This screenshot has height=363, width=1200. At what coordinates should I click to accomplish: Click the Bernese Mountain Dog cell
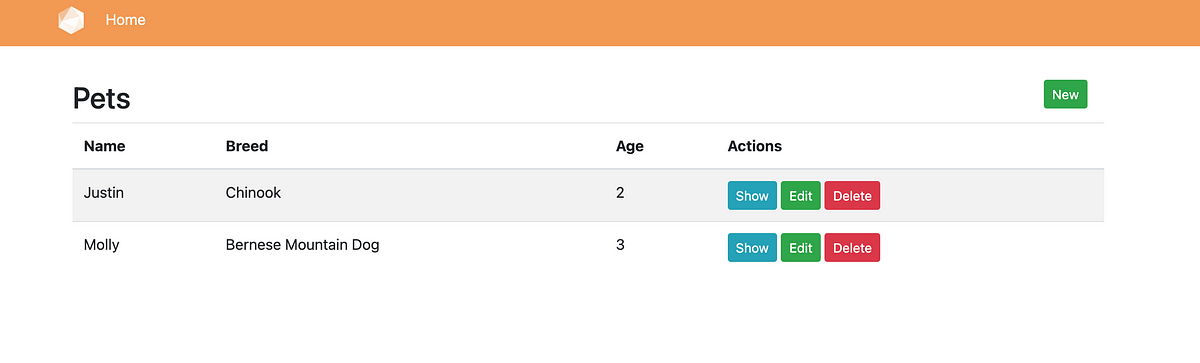pyautogui.click(x=303, y=245)
